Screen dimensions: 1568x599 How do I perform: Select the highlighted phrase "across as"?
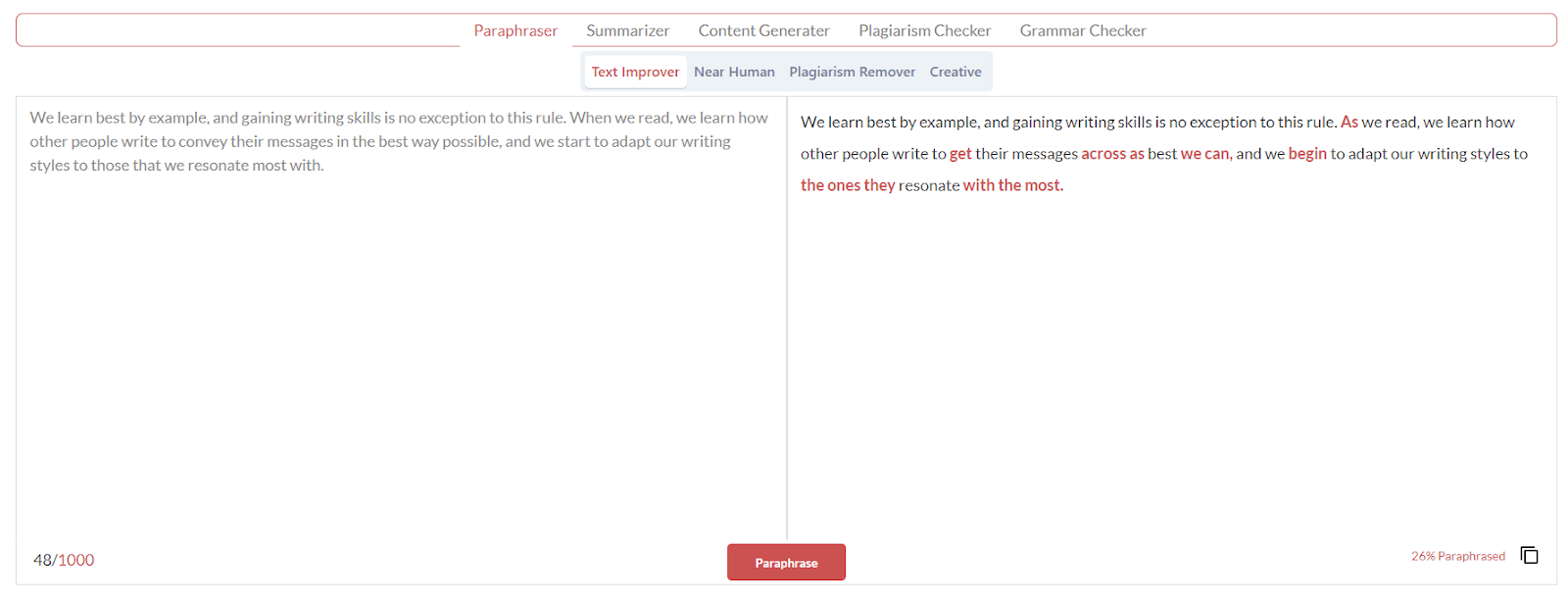pyautogui.click(x=1112, y=154)
